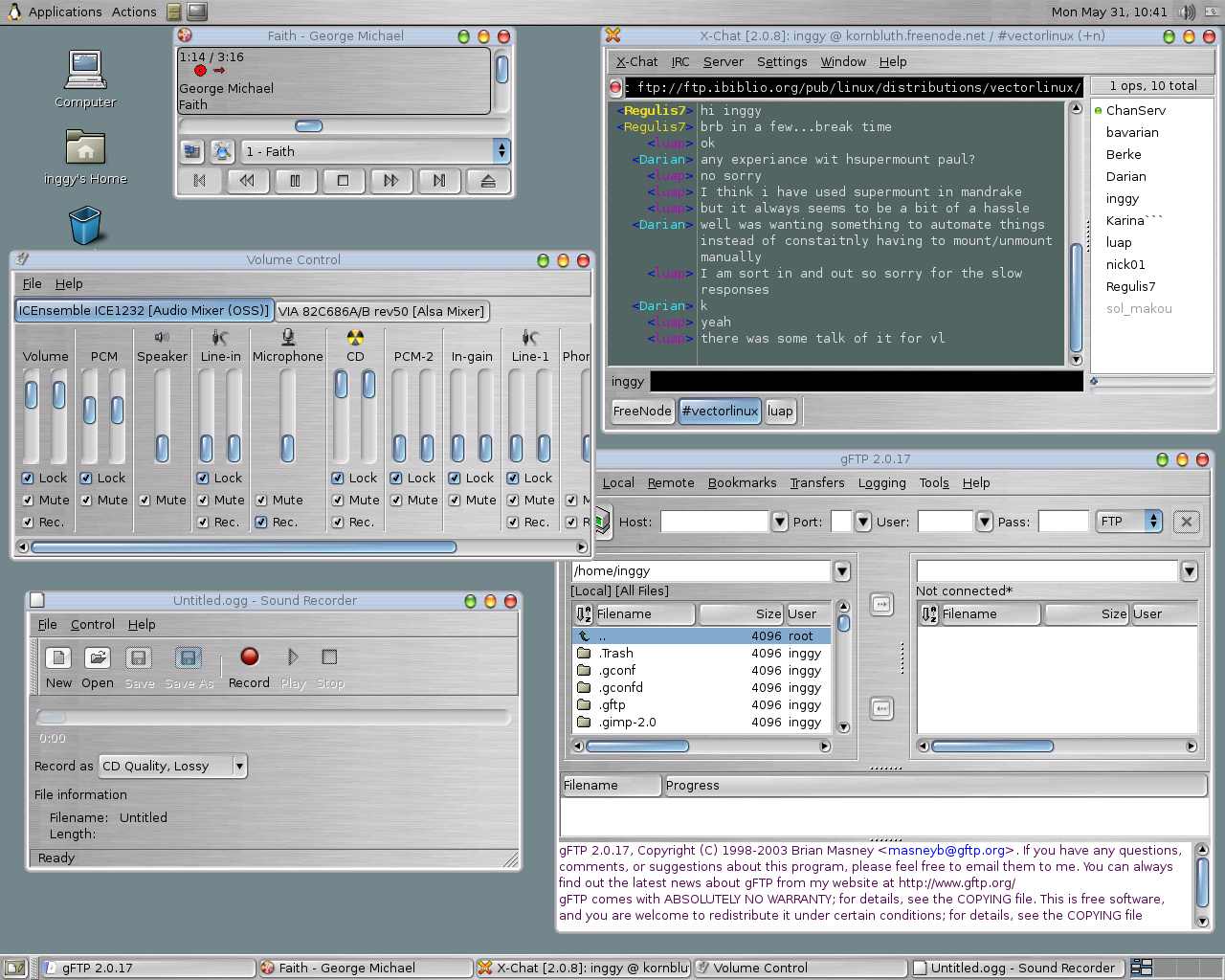This screenshot has height=980, width=1225.
Task: Click the Play icon in Sound Recorder
Action: pyautogui.click(x=293, y=667)
